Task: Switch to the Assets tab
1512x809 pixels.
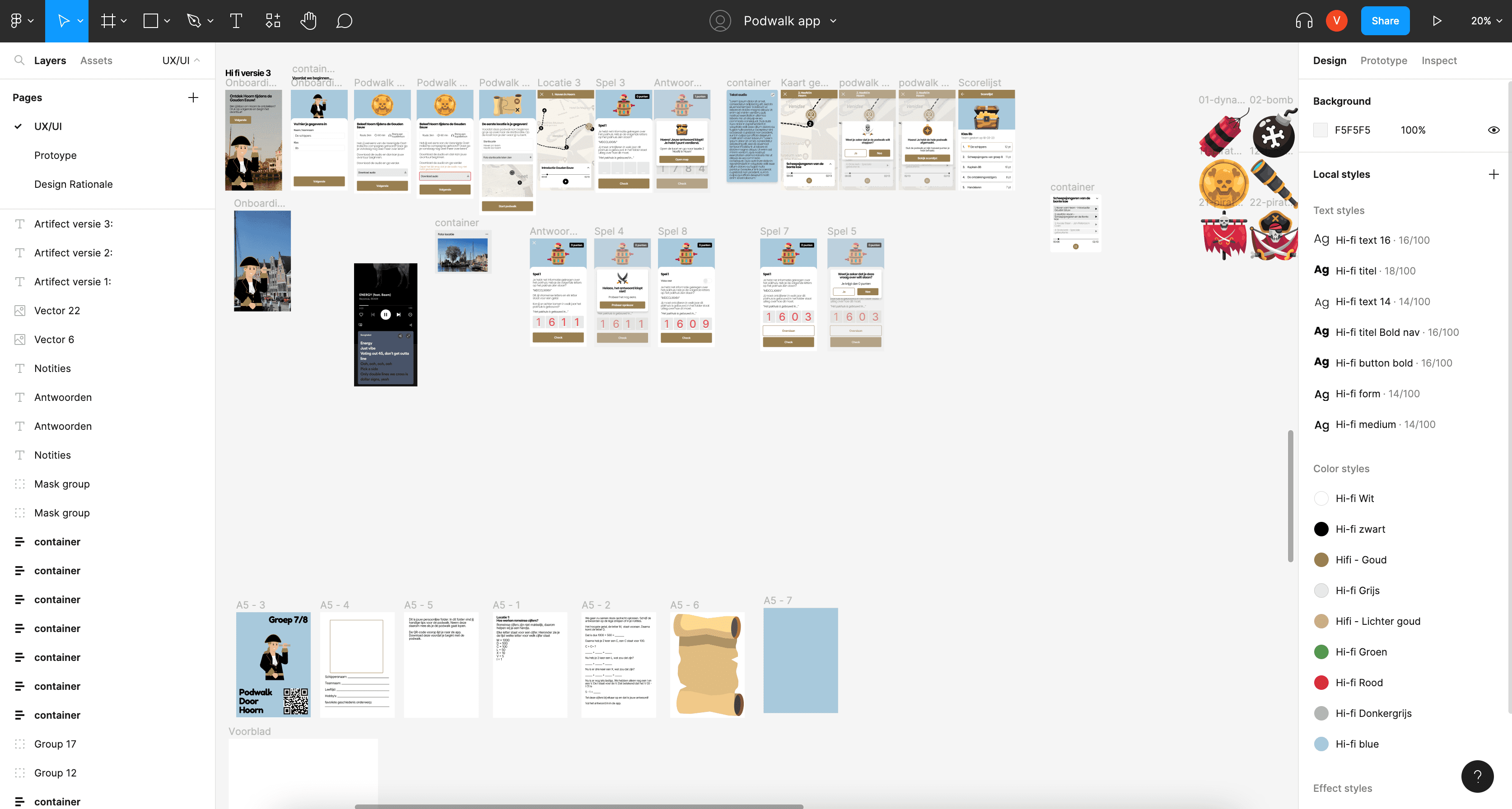Action: tap(96, 60)
